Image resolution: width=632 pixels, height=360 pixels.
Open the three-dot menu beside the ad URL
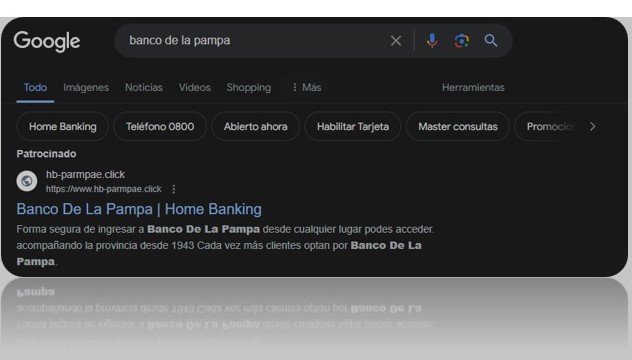click(x=174, y=189)
